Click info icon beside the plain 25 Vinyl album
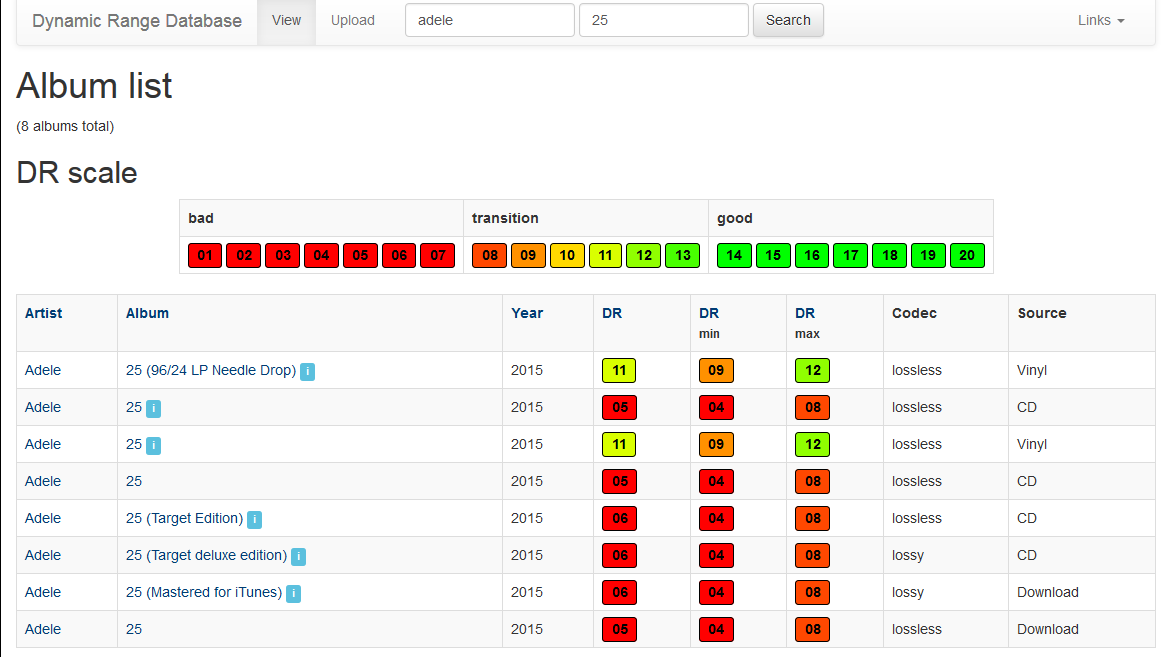Image resolution: width=1161 pixels, height=657 pixels. 153,445
